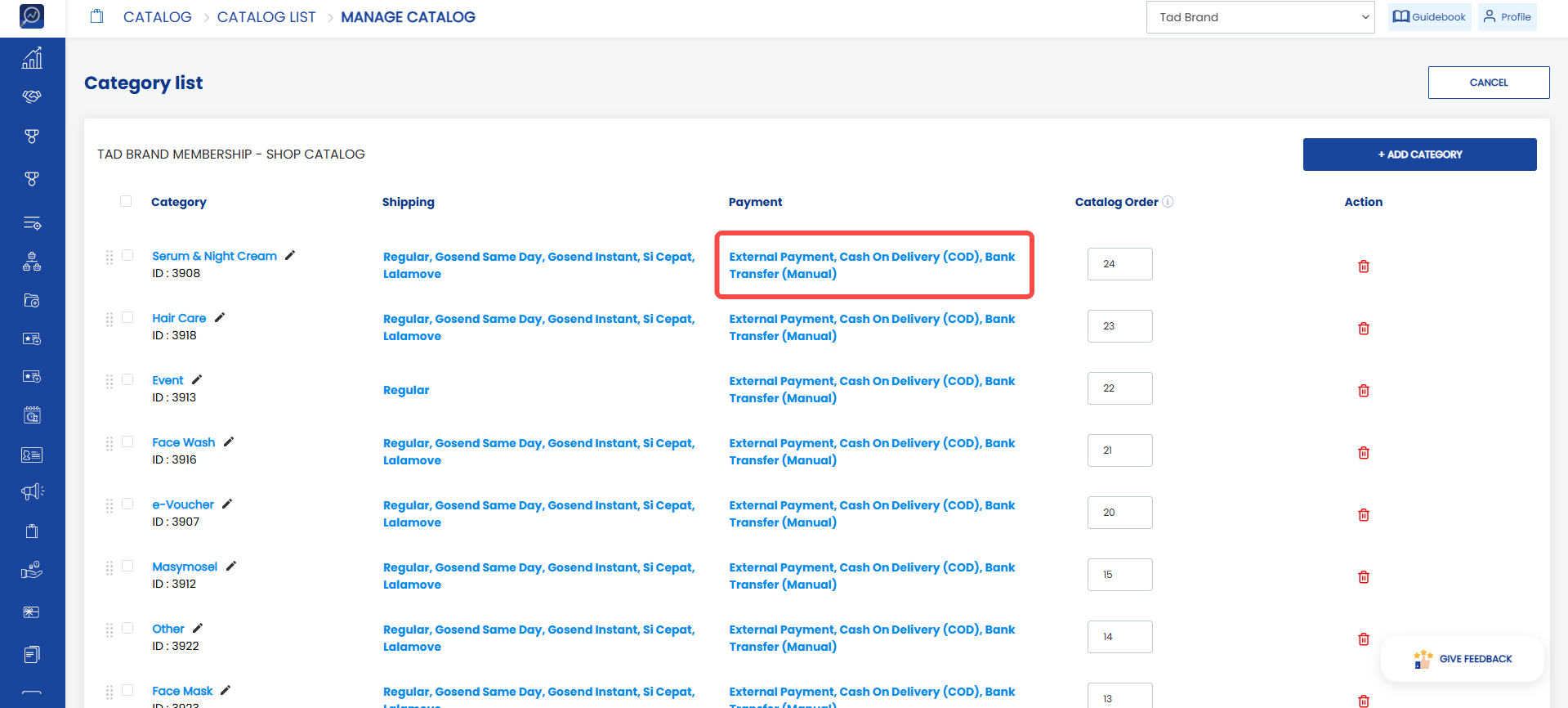Remove the e-Voucher category via trash icon
The image size is (1568, 708).
point(1364,515)
